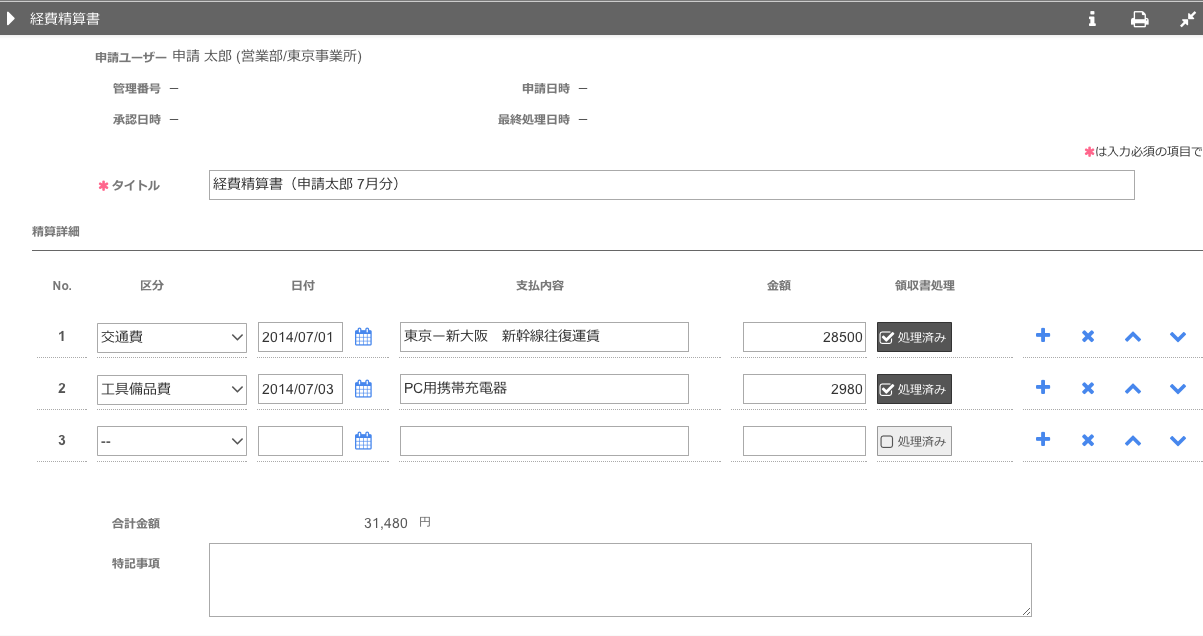Open calendar picker for empty row 3
1203x636 pixels.
(x=363, y=441)
